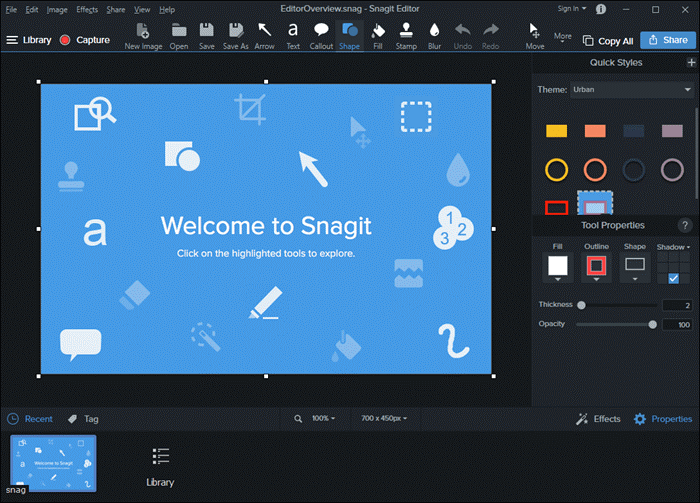Open the Theme dropdown showing Urban
Viewport: 700px width, 503px height.
point(631,90)
